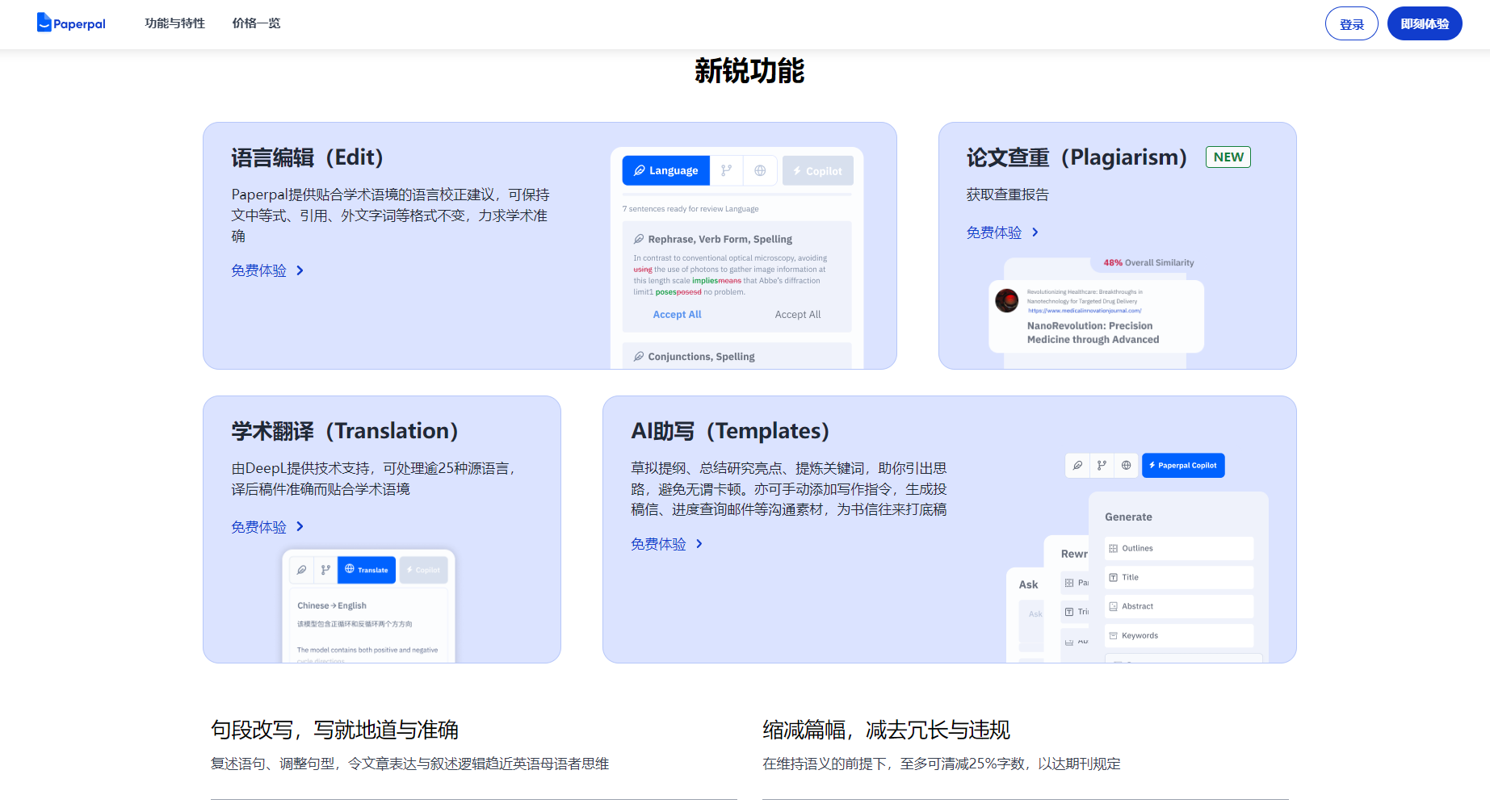Click the 语言编辑 (Edit) card title
The image size is (1490, 812).
tap(308, 157)
